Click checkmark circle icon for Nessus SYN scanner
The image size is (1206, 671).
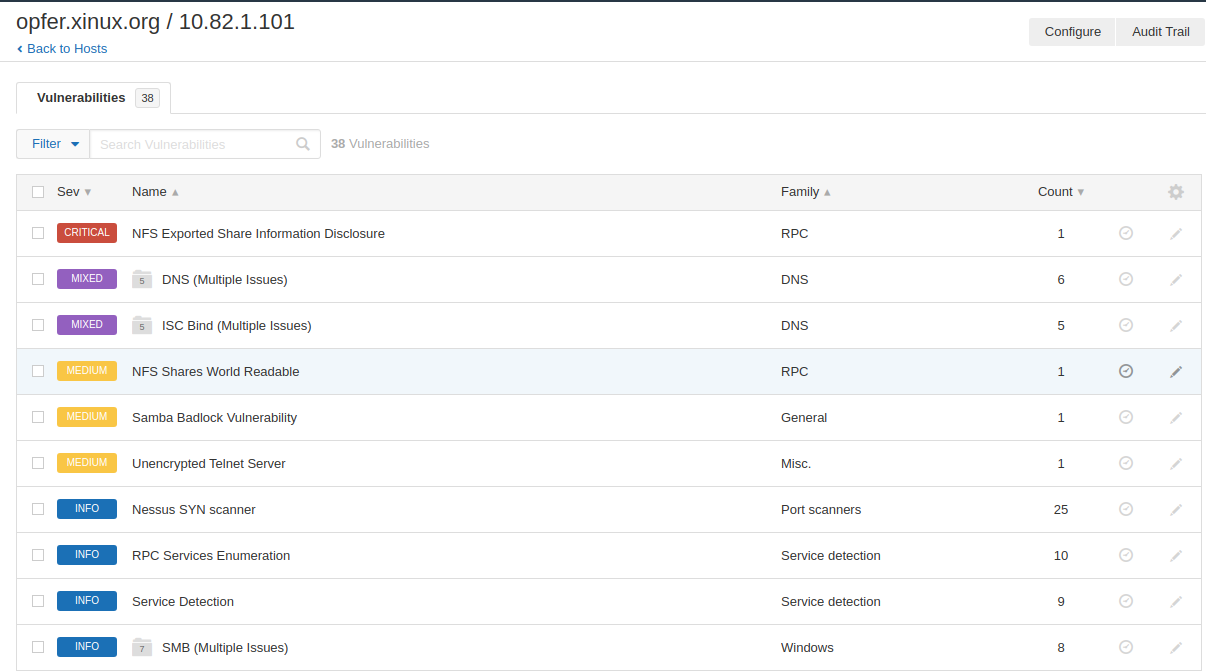1126,509
